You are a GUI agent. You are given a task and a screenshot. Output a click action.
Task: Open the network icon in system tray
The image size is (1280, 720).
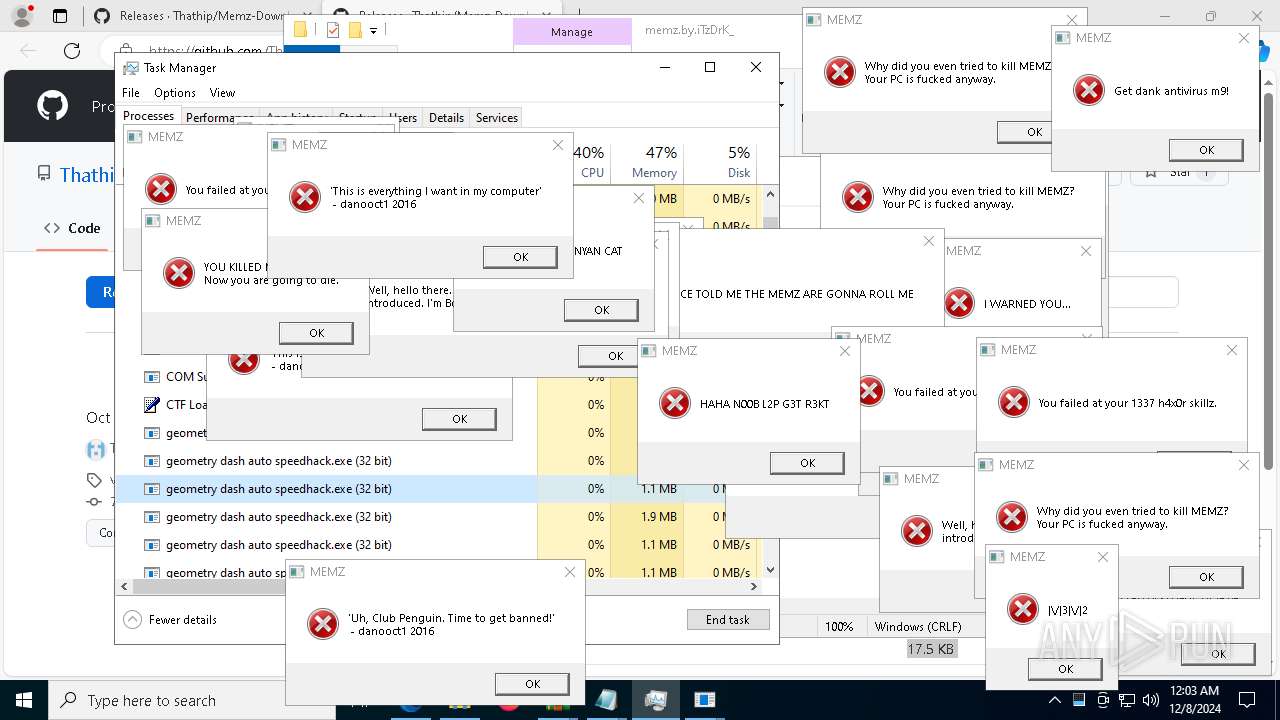1127,700
